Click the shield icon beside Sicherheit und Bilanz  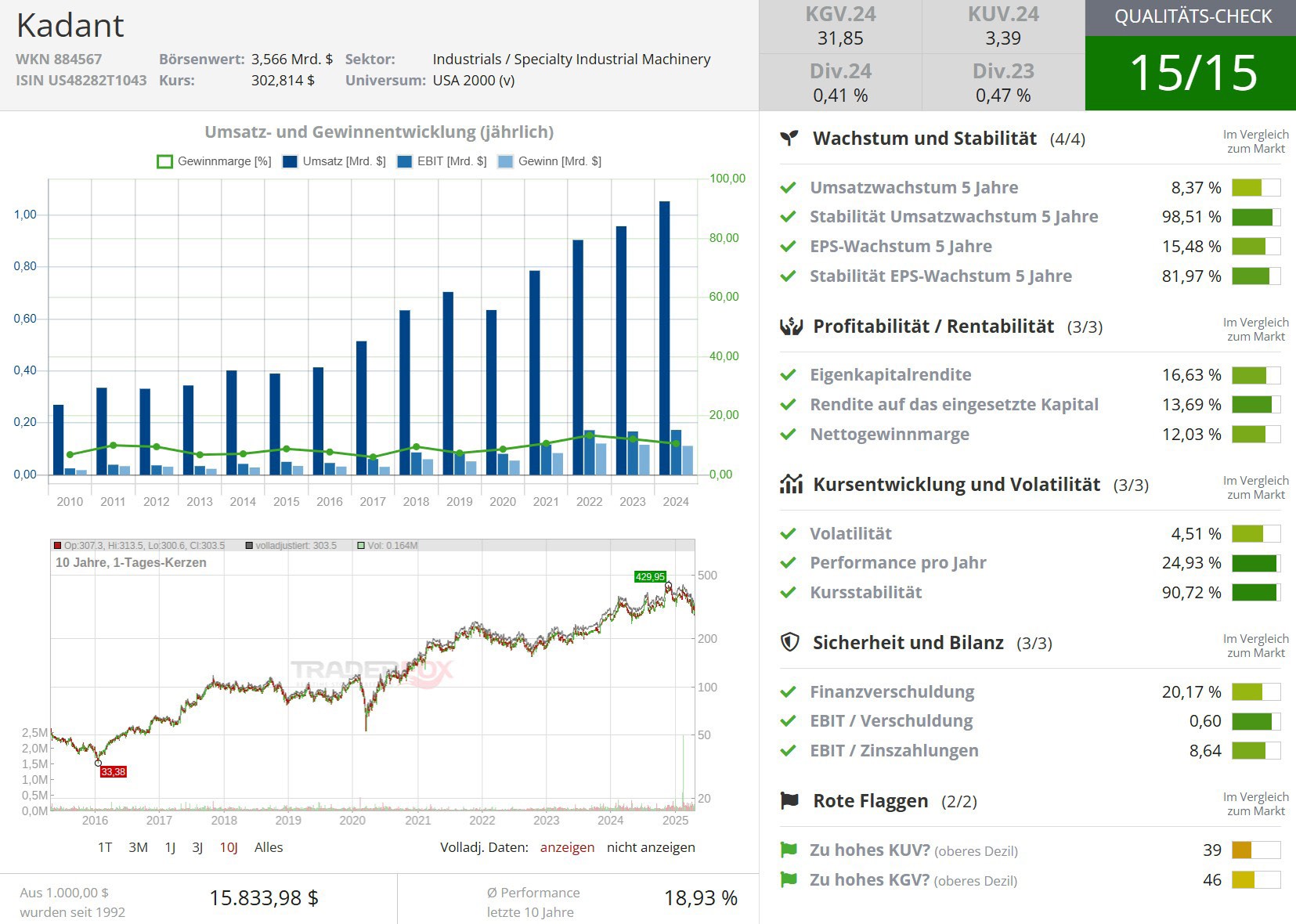click(x=790, y=643)
